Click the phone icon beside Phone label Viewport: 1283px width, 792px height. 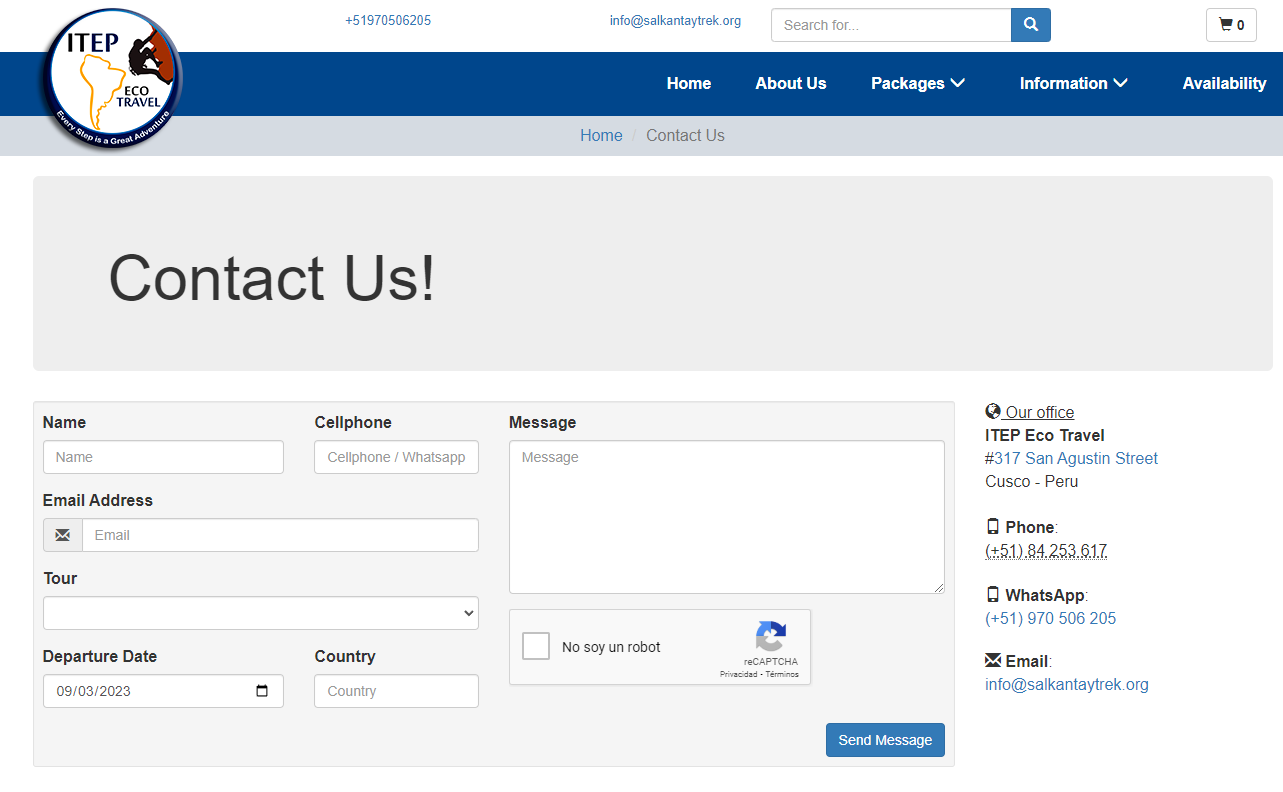pos(993,526)
